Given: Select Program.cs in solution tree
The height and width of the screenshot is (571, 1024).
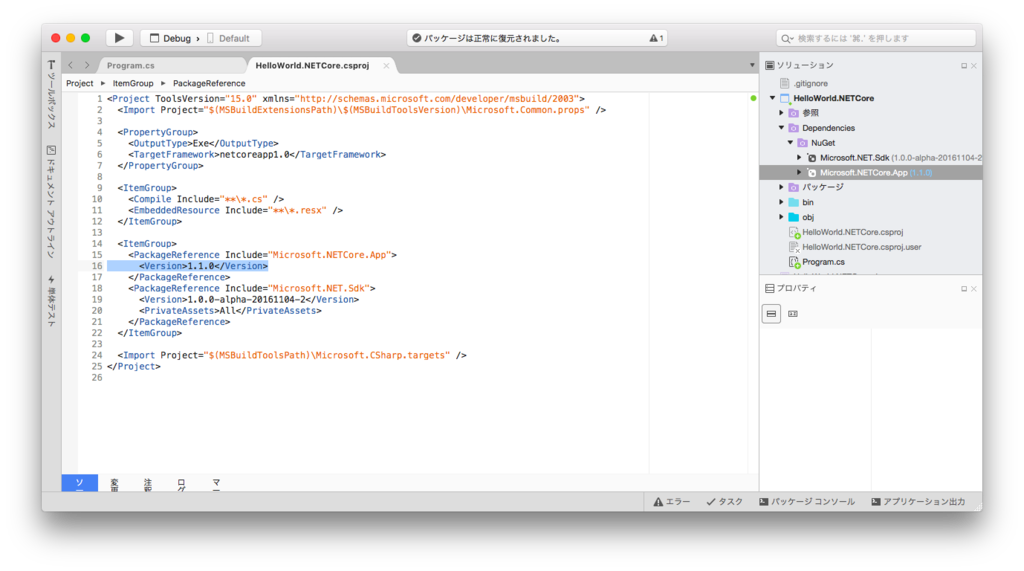Looking at the screenshot, I should click(823, 262).
